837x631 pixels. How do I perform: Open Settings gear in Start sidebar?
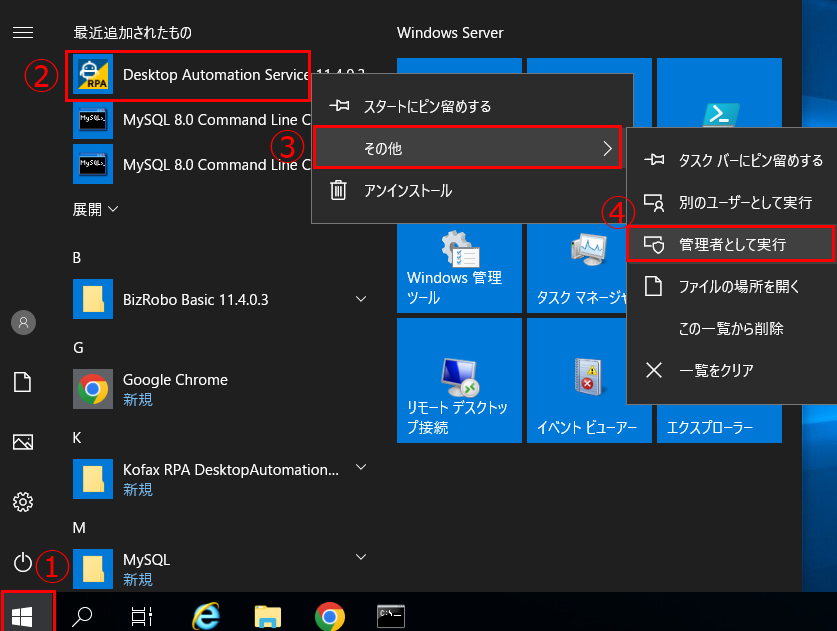pos(23,502)
